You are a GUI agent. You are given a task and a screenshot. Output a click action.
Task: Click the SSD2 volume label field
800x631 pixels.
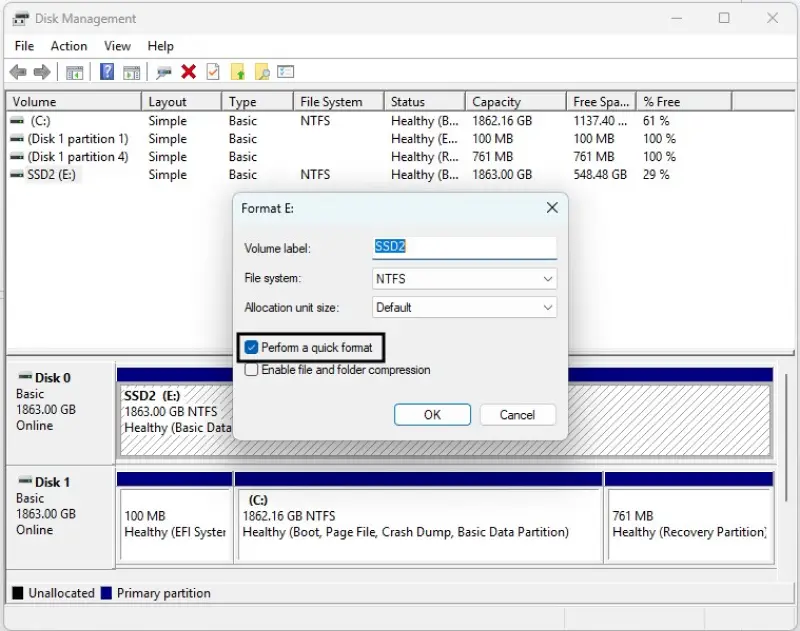click(x=463, y=247)
